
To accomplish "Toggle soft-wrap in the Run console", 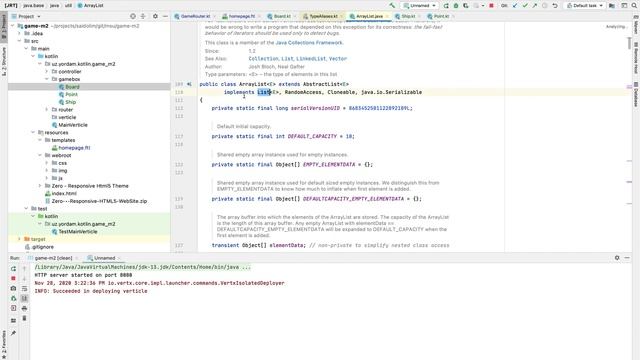I will (24, 289).
